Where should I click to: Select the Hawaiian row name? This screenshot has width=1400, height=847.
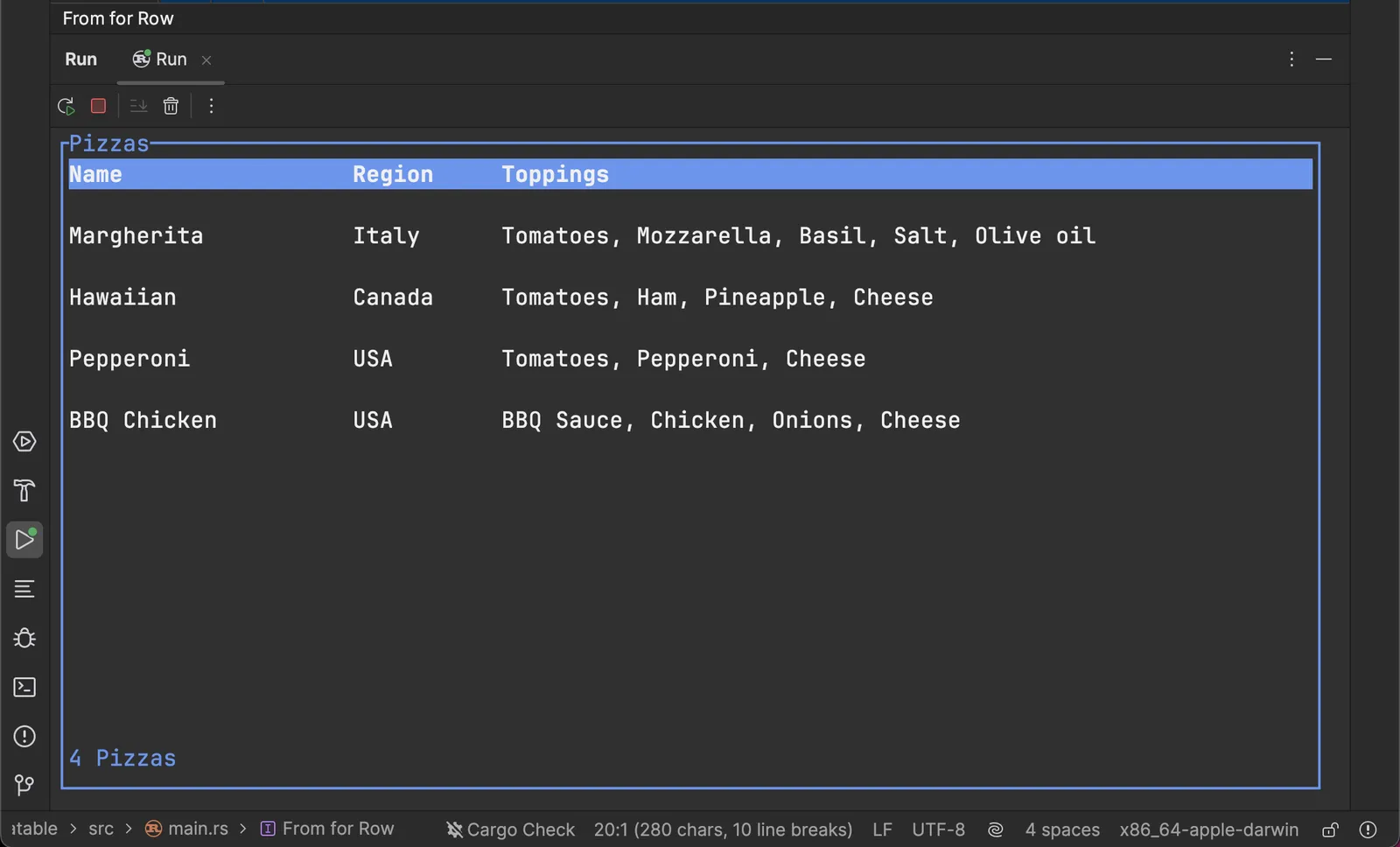[x=122, y=297]
